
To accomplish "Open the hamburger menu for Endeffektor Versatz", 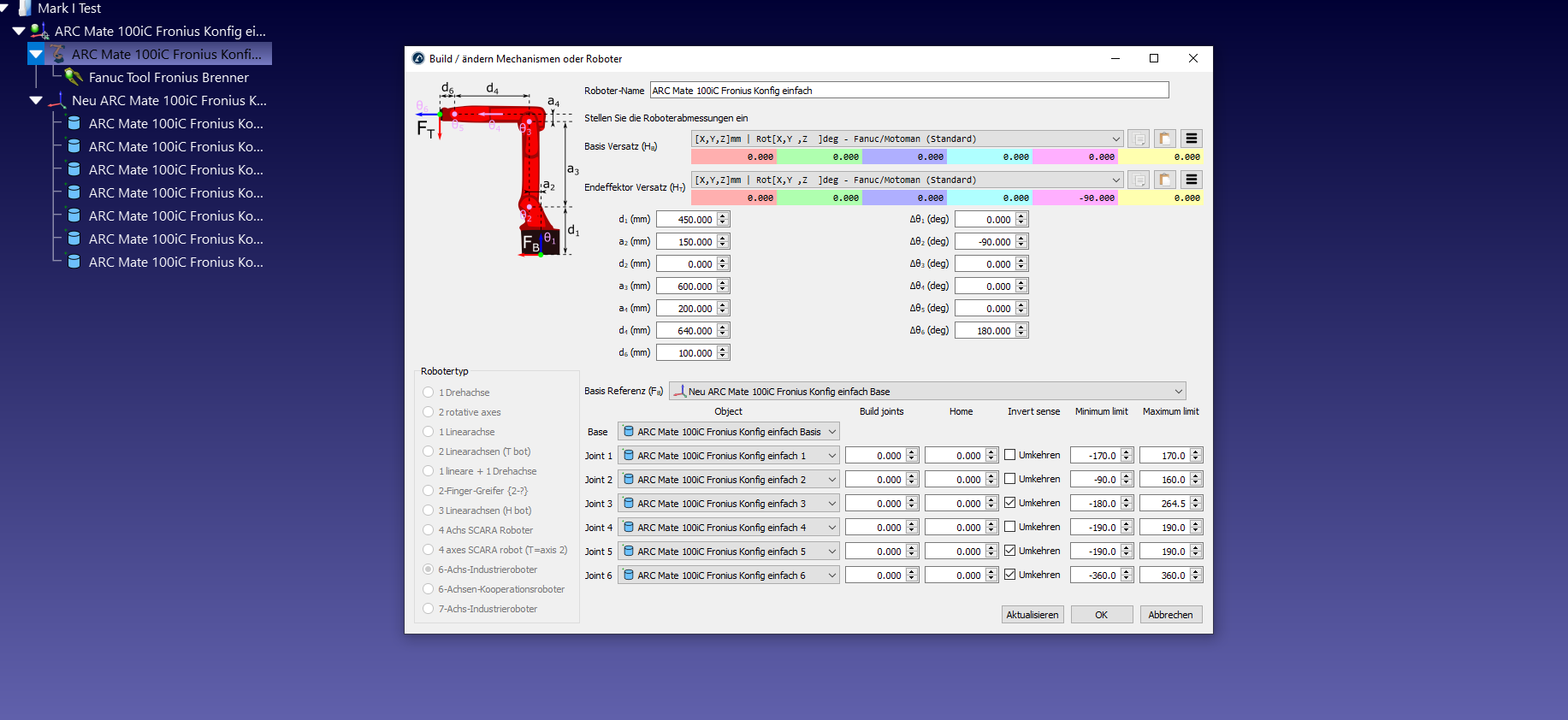I will click(1191, 180).
